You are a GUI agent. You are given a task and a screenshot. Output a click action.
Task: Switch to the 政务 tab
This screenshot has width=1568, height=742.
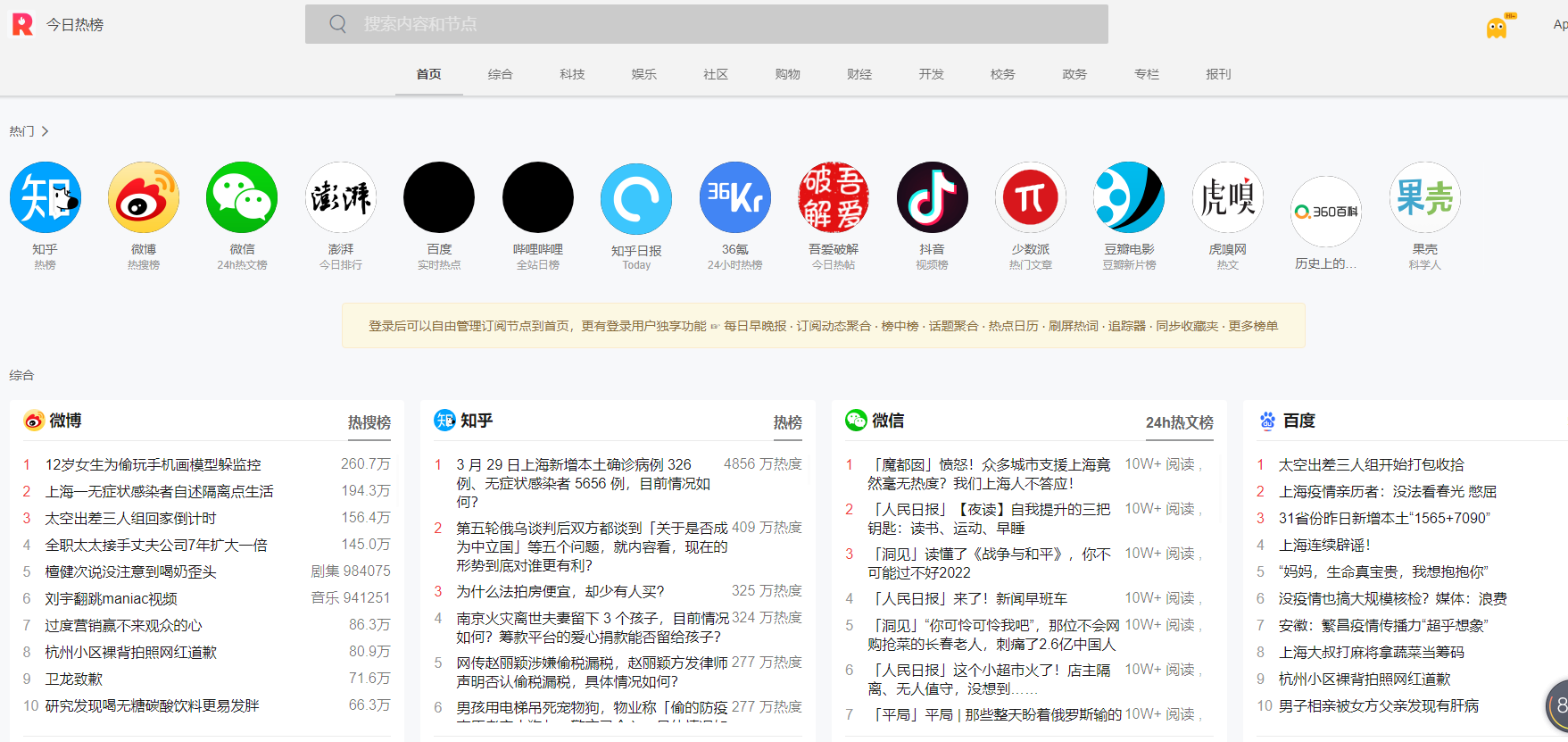tap(1074, 74)
